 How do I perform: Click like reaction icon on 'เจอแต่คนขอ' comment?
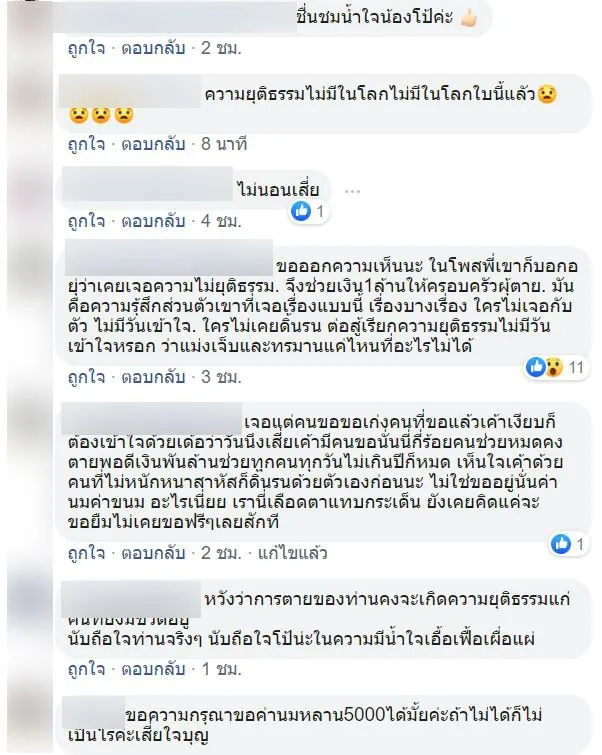[x=561, y=544]
